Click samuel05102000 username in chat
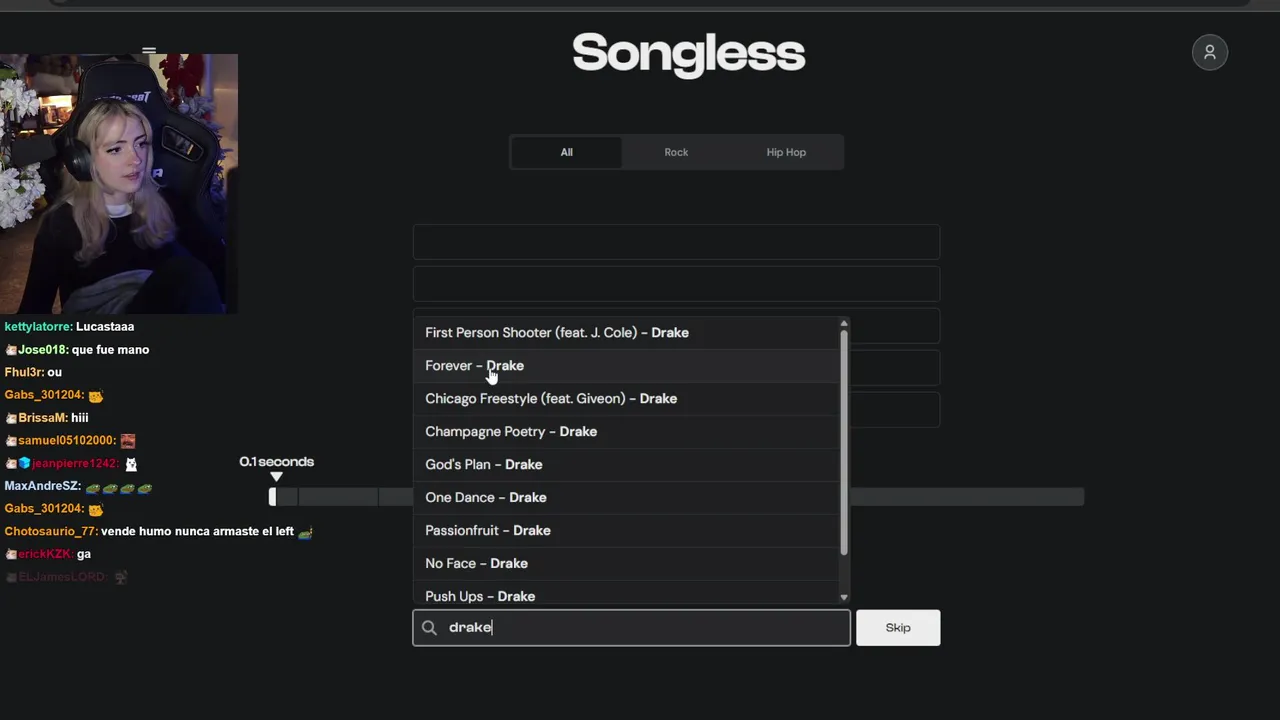 click(x=66, y=441)
